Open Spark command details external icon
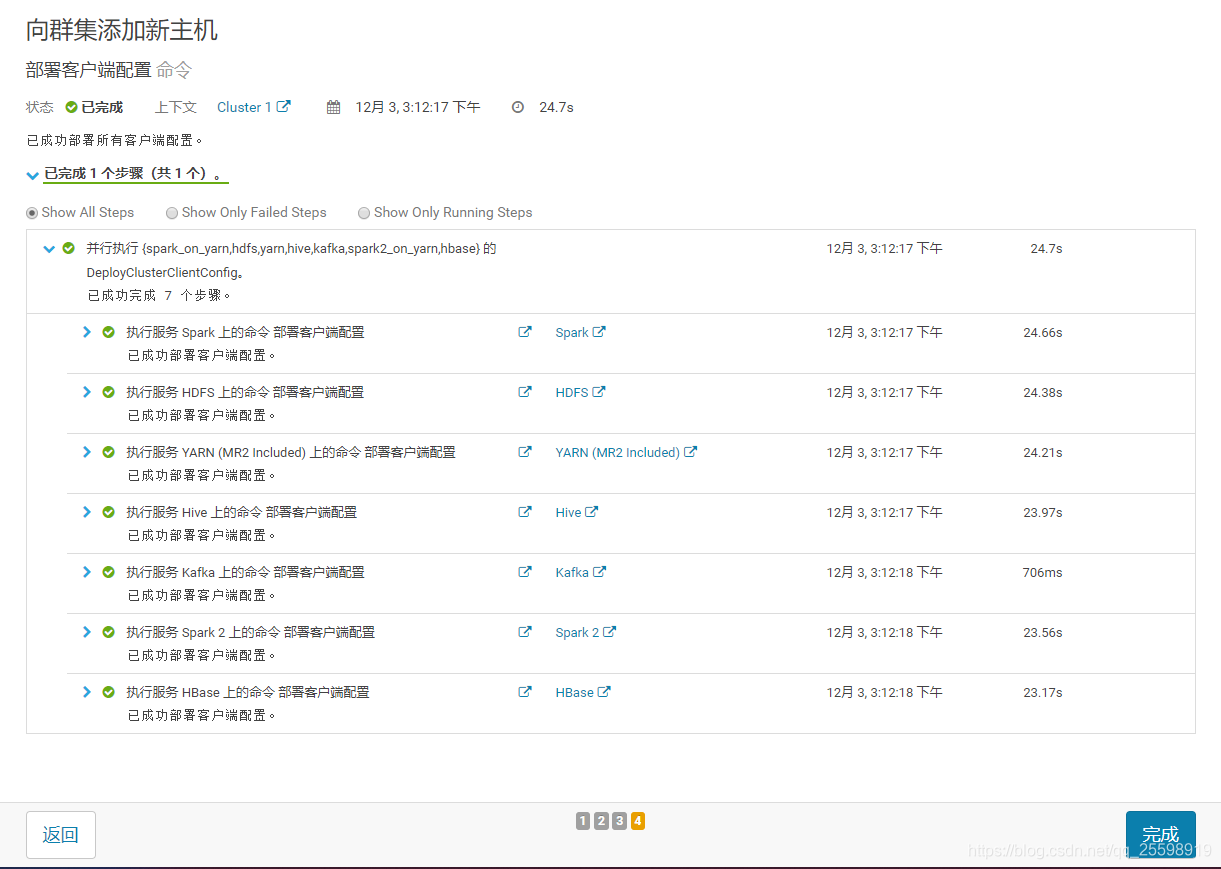Image resolution: width=1221 pixels, height=869 pixels. (x=525, y=332)
